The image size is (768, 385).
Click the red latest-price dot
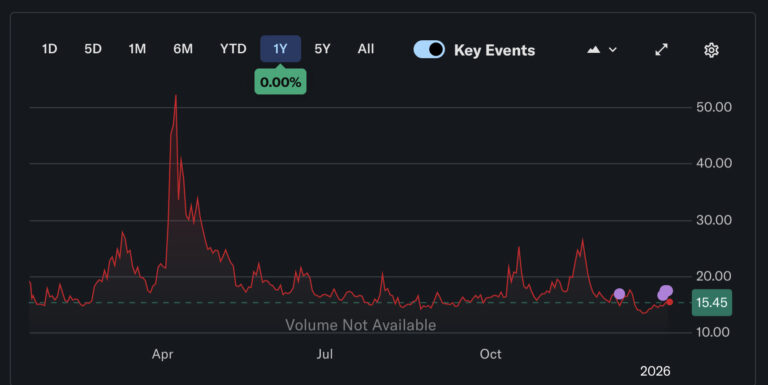point(670,302)
